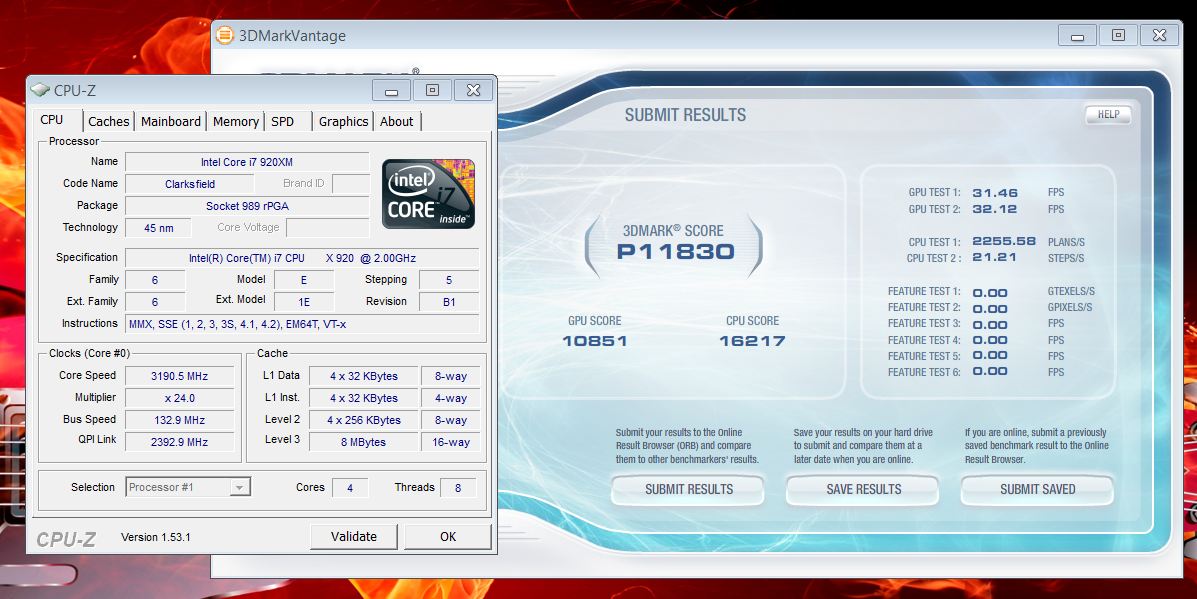1197x599 pixels.
Task: Open the Processor #1 selection dropdown
Action: (188, 487)
